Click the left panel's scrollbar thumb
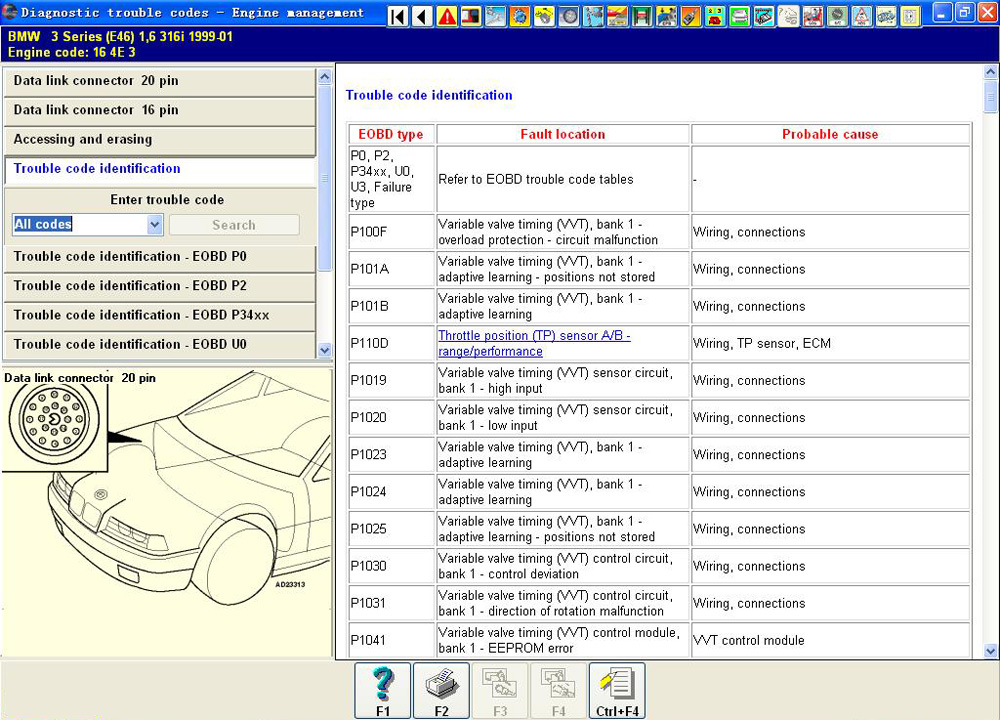1000x720 pixels. click(325, 179)
